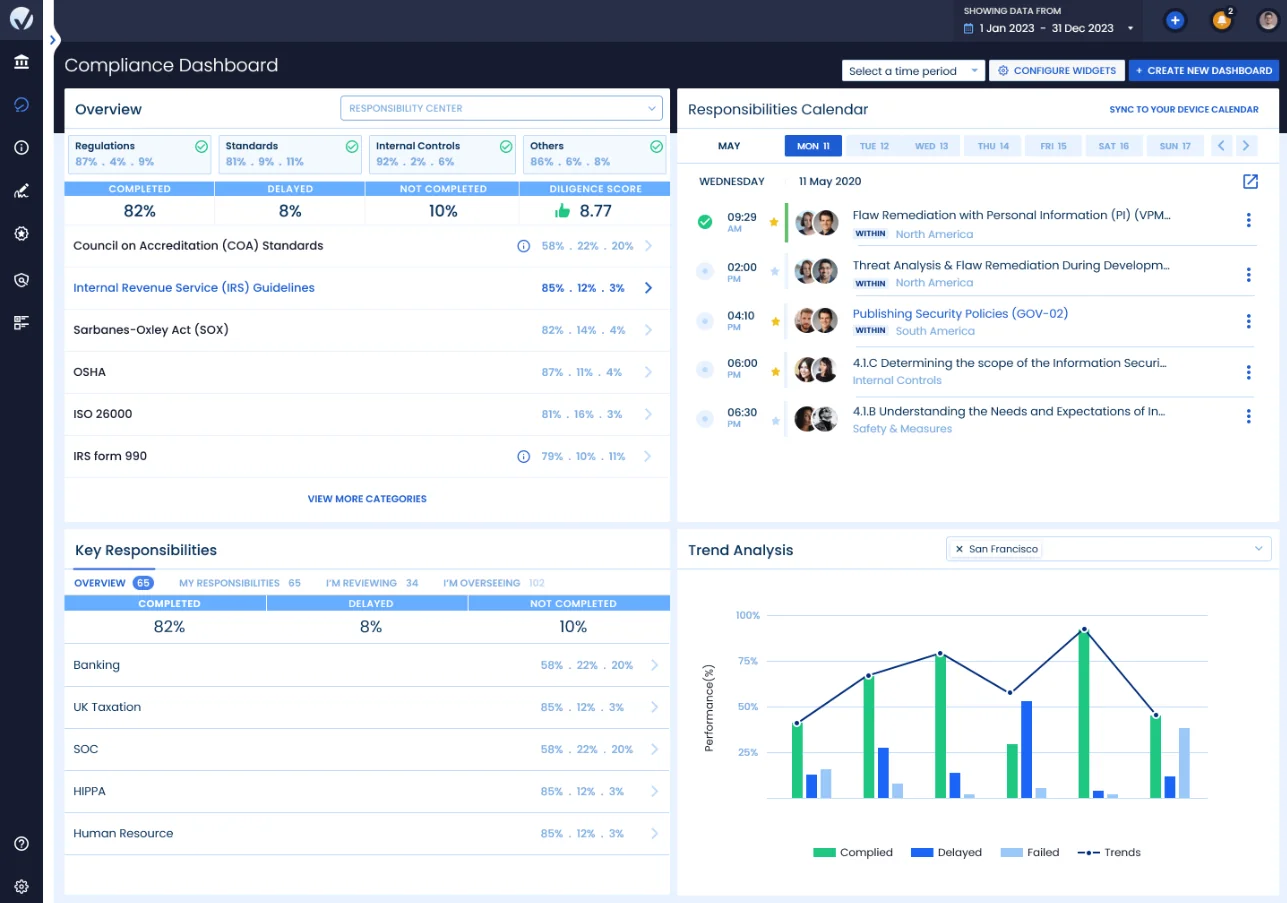The image size is (1287, 903).
Task: Remove the San Francisco filter tag
Action: [x=959, y=549]
